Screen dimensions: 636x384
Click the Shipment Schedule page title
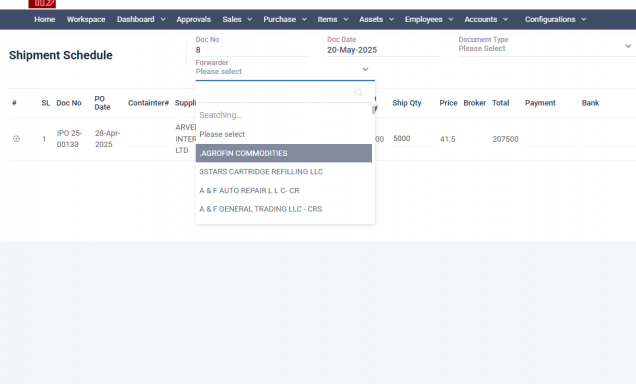[61, 55]
